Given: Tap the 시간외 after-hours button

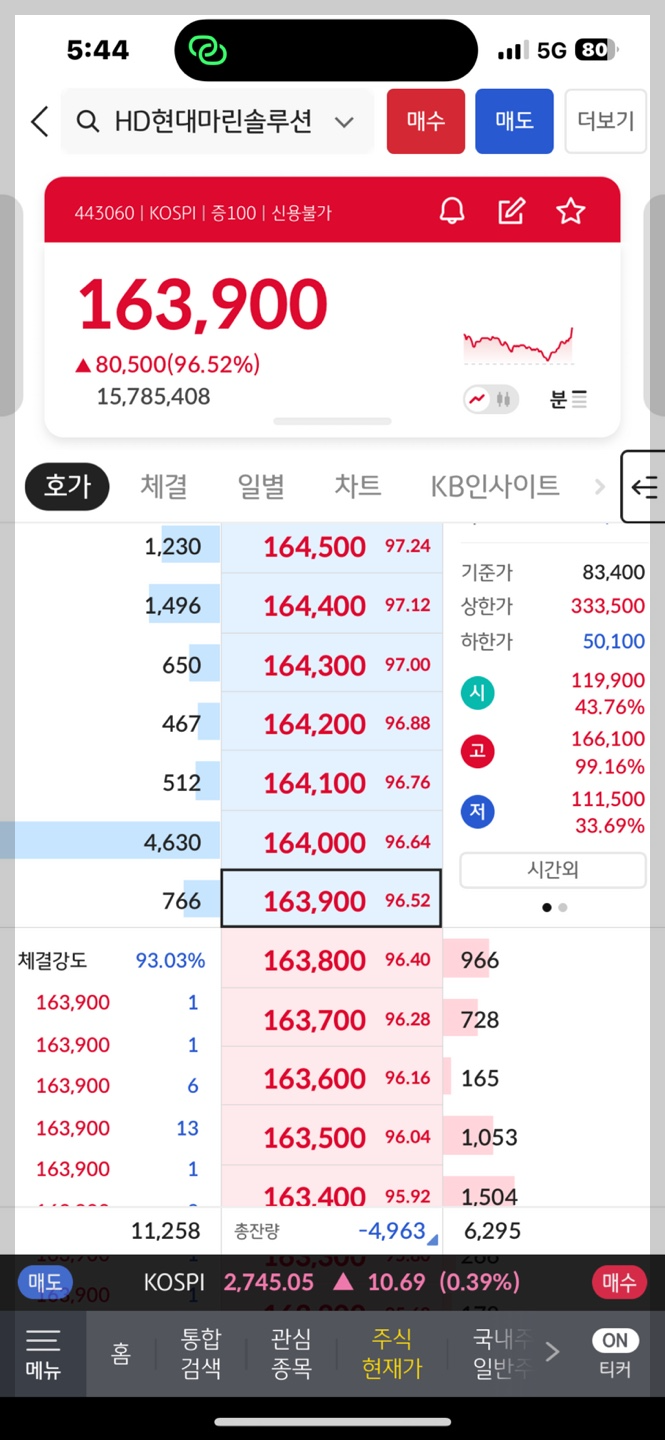Looking at the screenshot, I should click(x=552, y=870).
